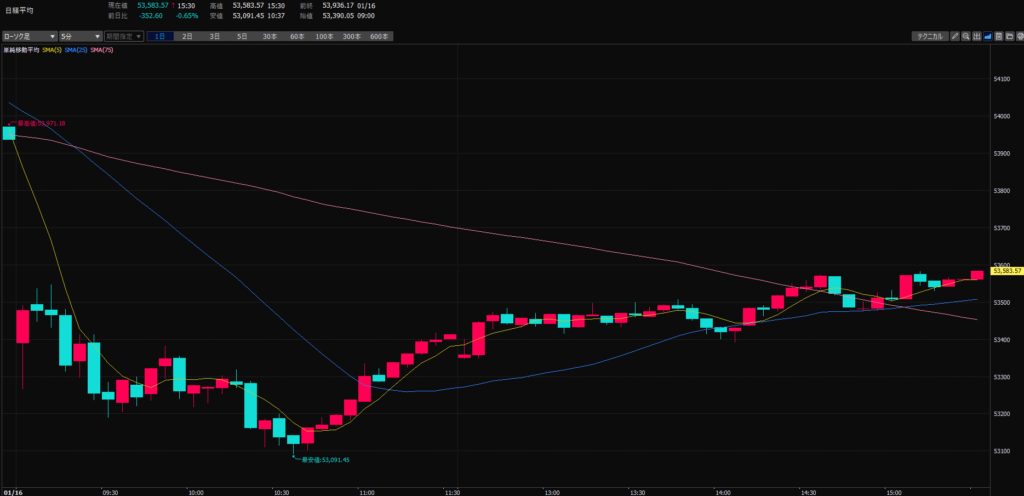The height and width of the screenshot is (496, 1024).
Task: Open the folder icon in chart toolbar
Action: click(x=1008, y=36)
